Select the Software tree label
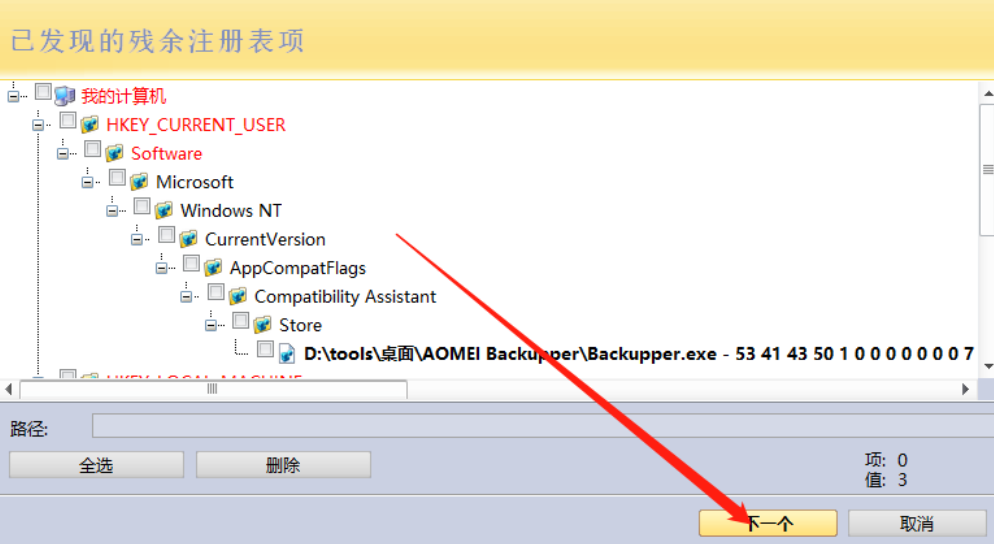Image resolution: width=994 pixels, height=544 pixels. point(167,153)
